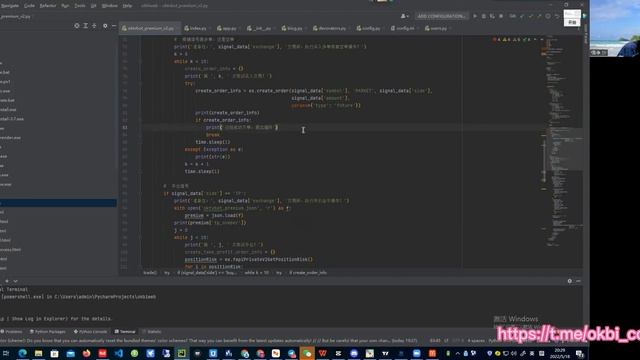Collapse all nodes in Project panel

click(x=94, y=26)
